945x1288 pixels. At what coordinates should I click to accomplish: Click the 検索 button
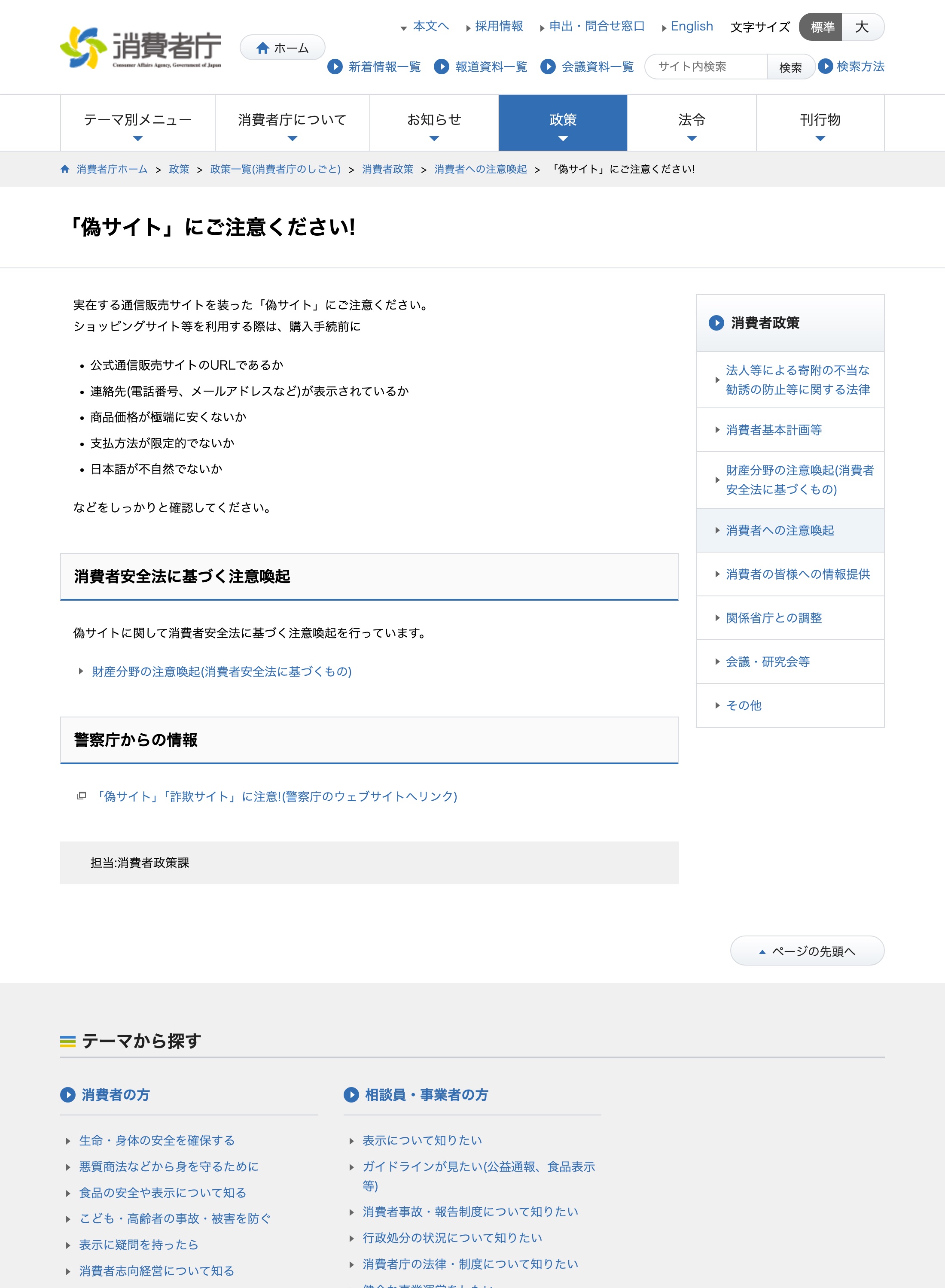coord(790,67)
